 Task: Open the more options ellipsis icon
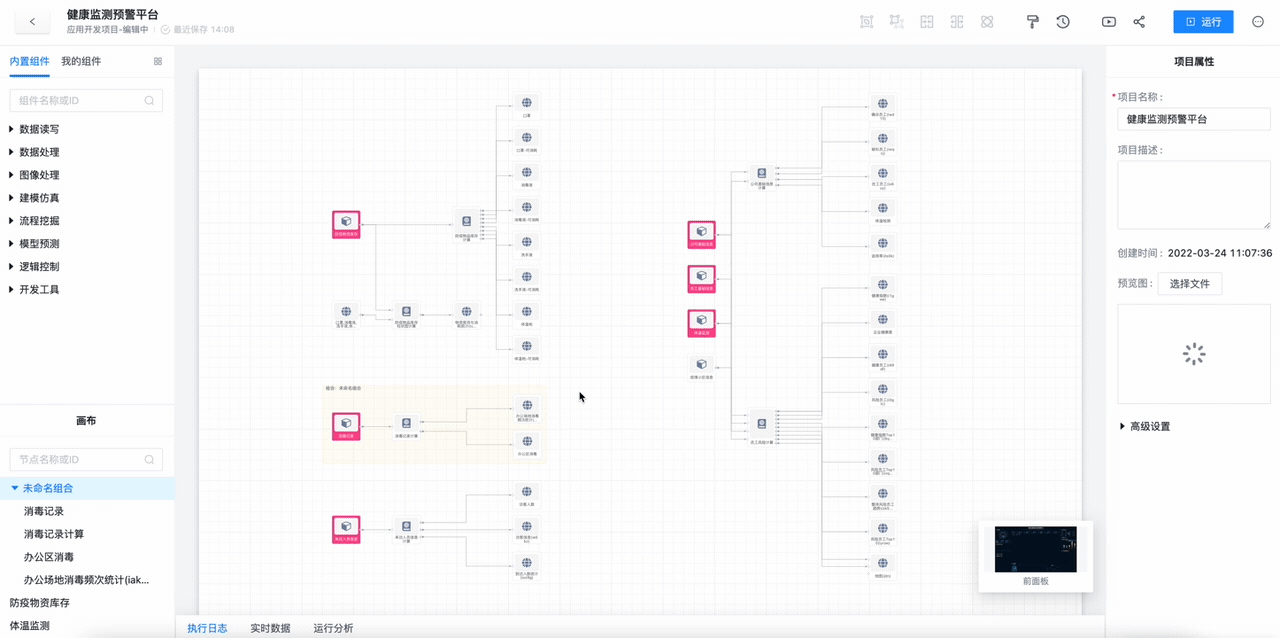pyautogui.click(x=1258, y=22)
